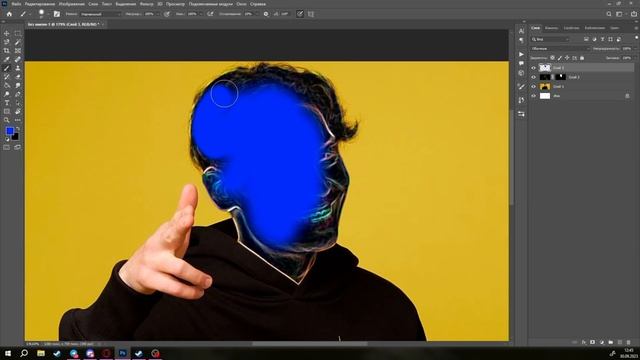Image resolution: width=640 pixels, height=360 pixels.
Task: Open workspace switcher at top right
Action: (x=620, y=14)
